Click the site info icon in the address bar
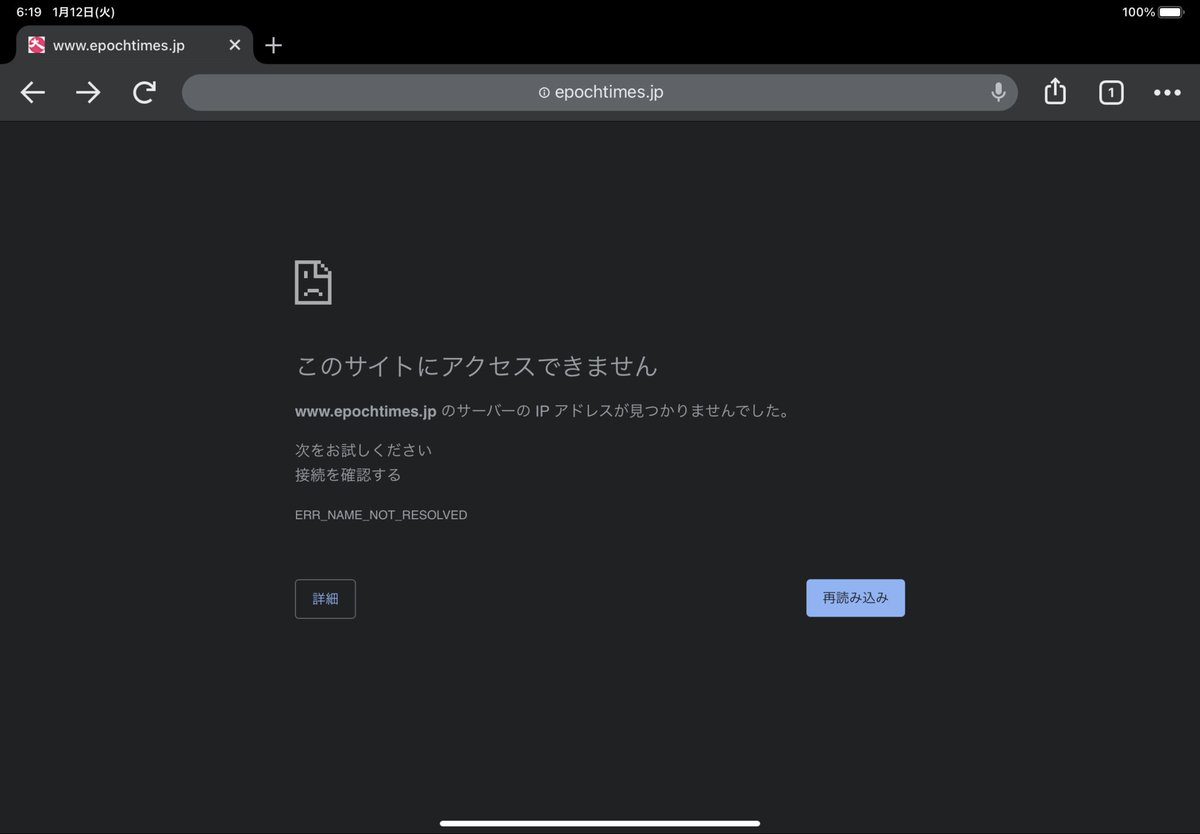The image size is (1200, 834). point(544,92)
